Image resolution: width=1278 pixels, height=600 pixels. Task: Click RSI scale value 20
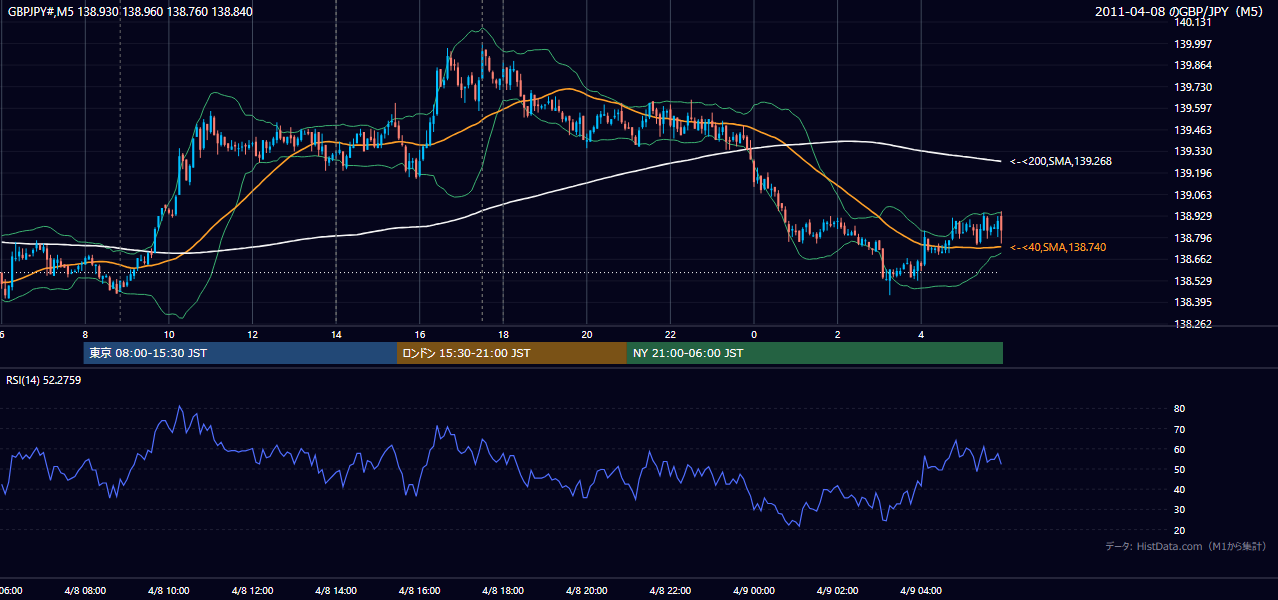tap(1180, 530)
